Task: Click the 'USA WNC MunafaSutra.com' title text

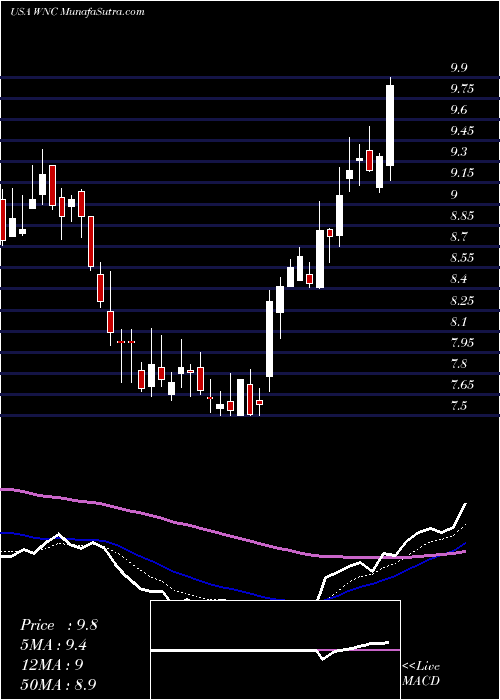Action: tap(77, 12)
